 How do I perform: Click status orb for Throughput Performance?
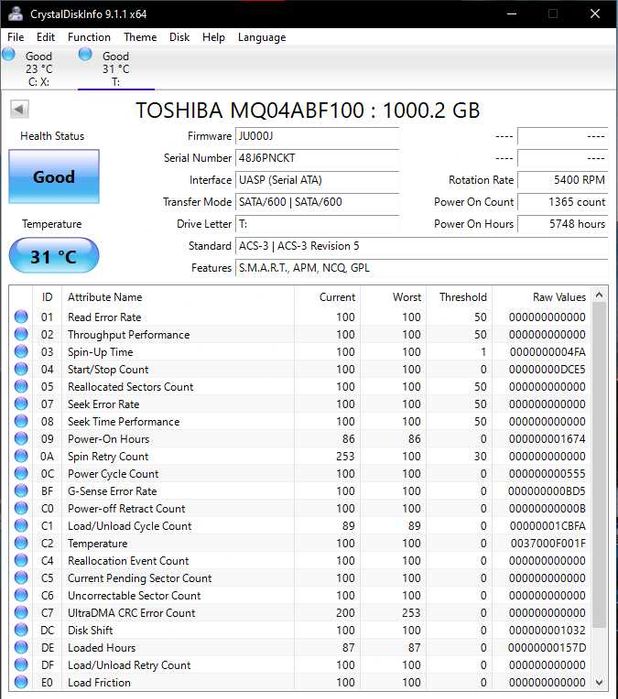(x=21, y=334)
